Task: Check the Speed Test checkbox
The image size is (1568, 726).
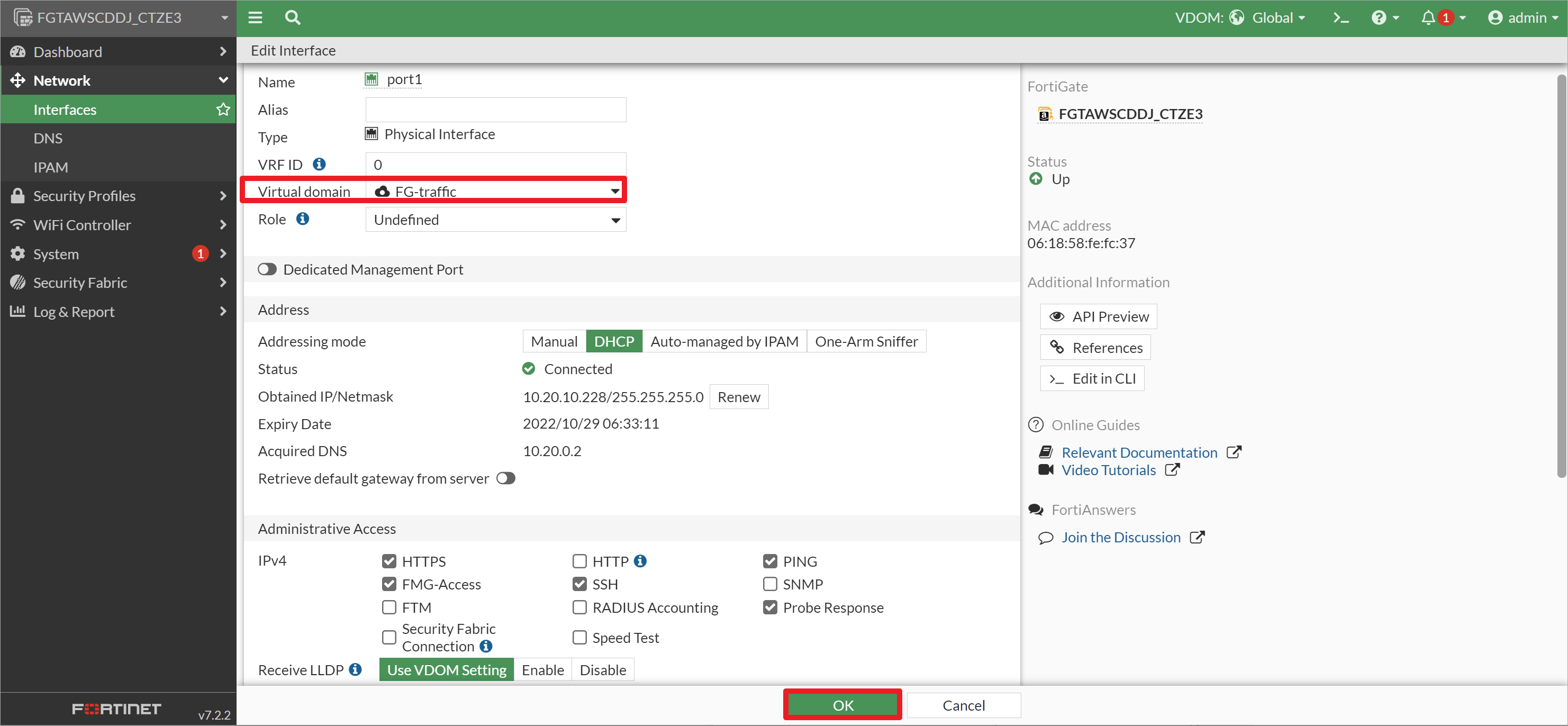Action: click(x=579, y=637)
